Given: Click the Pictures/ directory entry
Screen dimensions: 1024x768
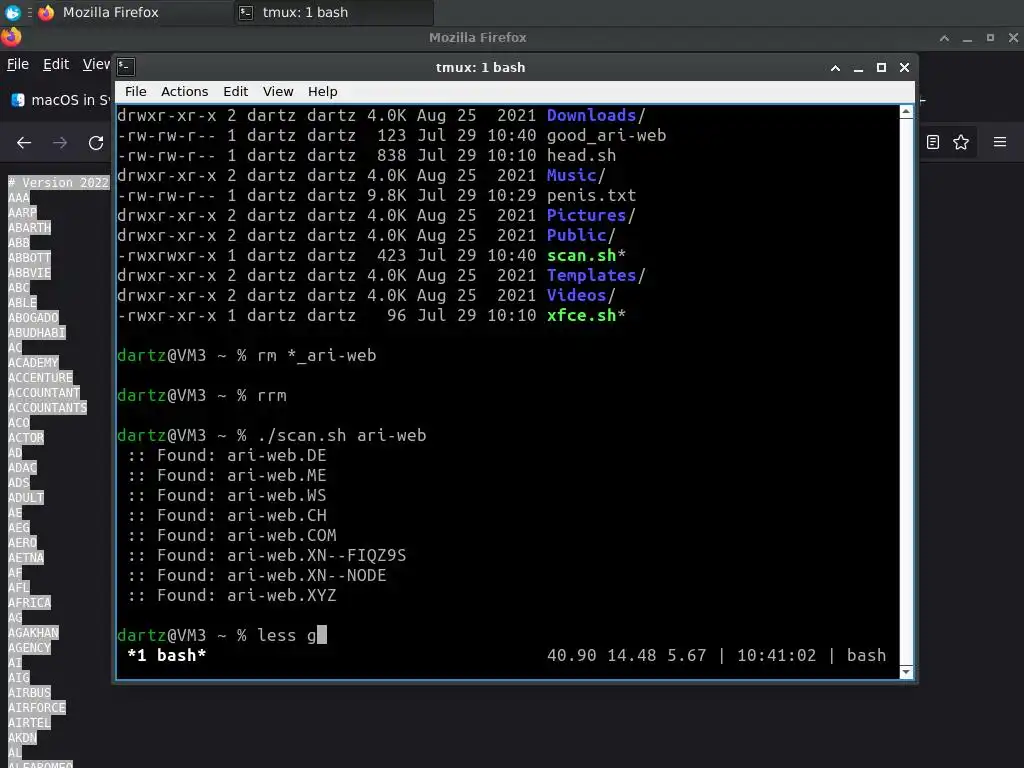Looking at the screenshot, I should tap(591, 216).
